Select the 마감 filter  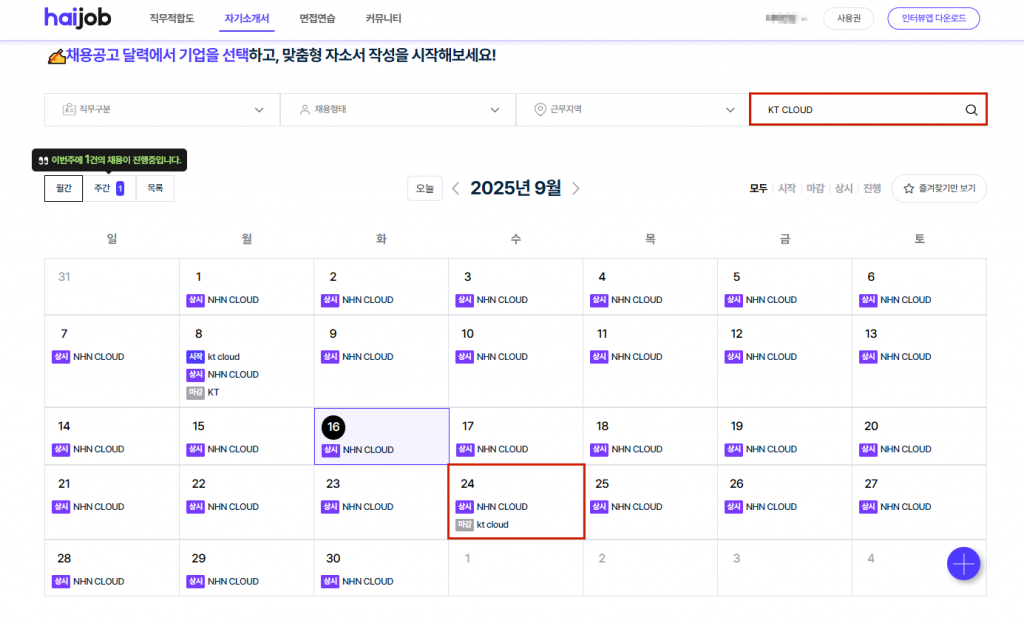click(815, 188)
